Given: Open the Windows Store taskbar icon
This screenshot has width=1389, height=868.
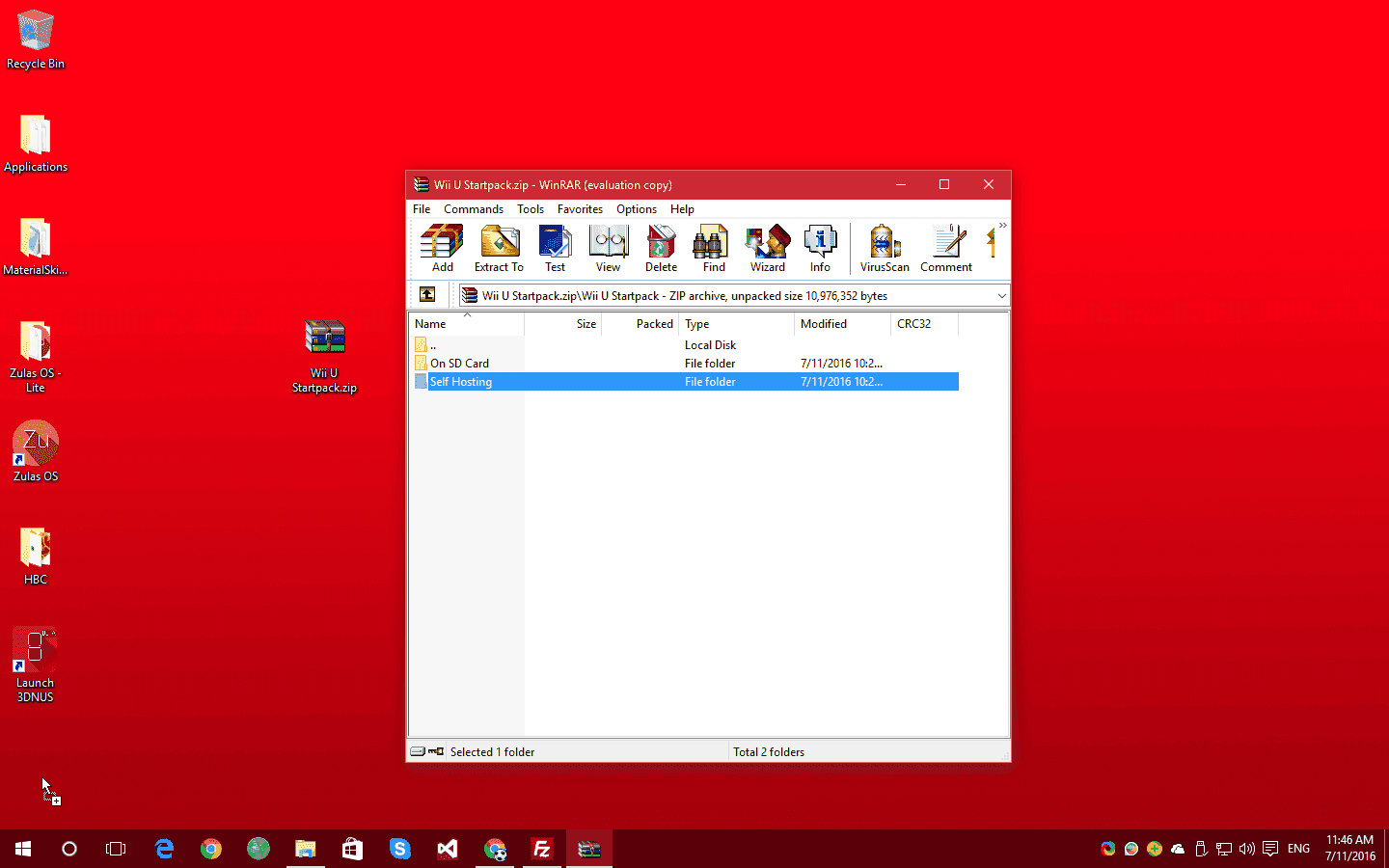Looking at the screenshot, I should pyautogui.click(x=353, y=849).
